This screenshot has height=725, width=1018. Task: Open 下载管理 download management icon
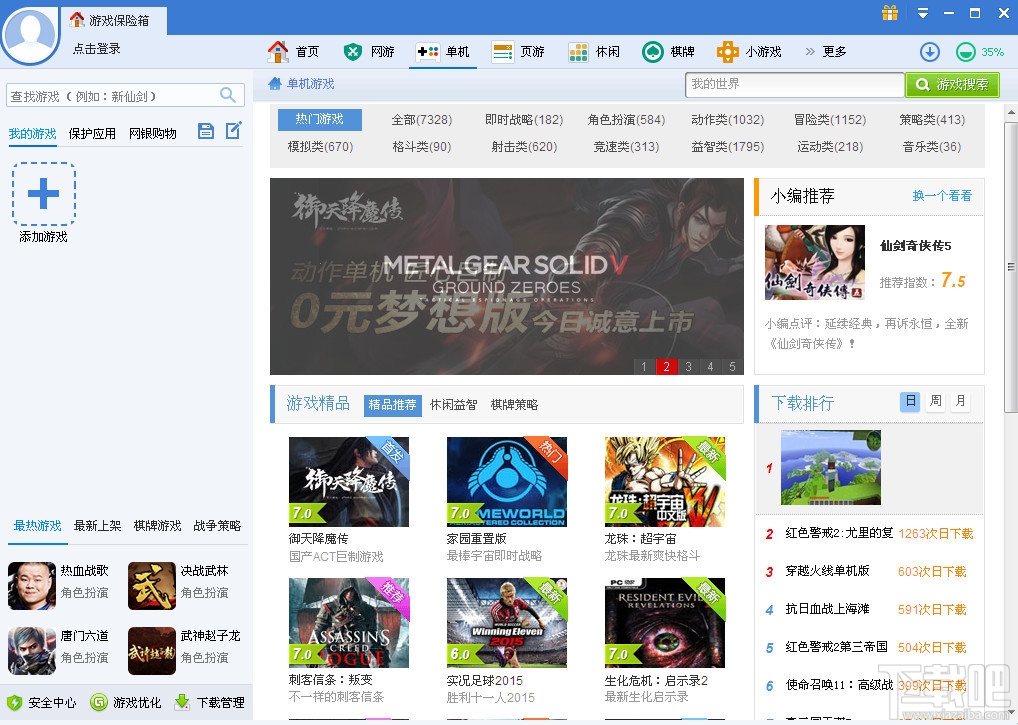[182, 702]
